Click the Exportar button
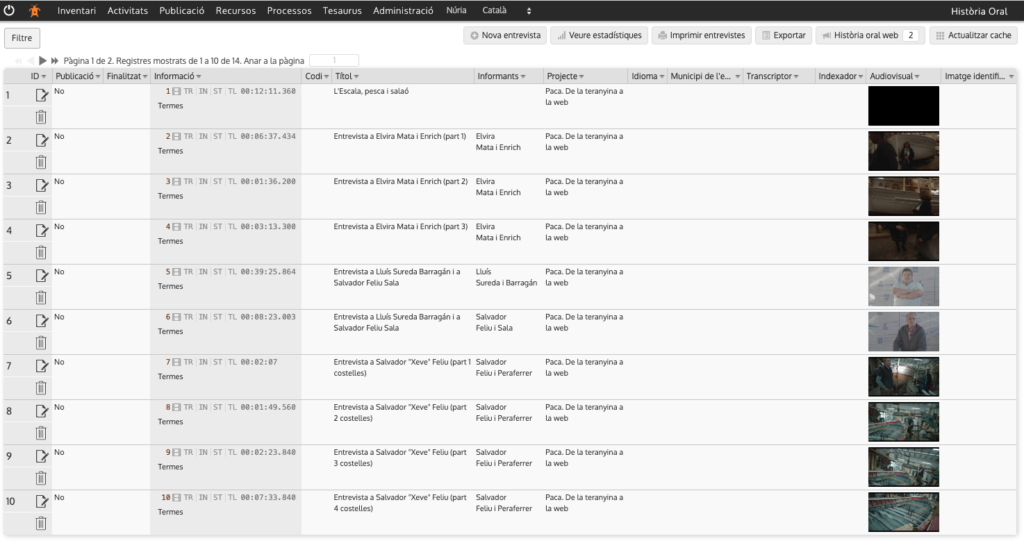Image resolution: width=1024 pixels, height=550 pixels. [782, 35]
